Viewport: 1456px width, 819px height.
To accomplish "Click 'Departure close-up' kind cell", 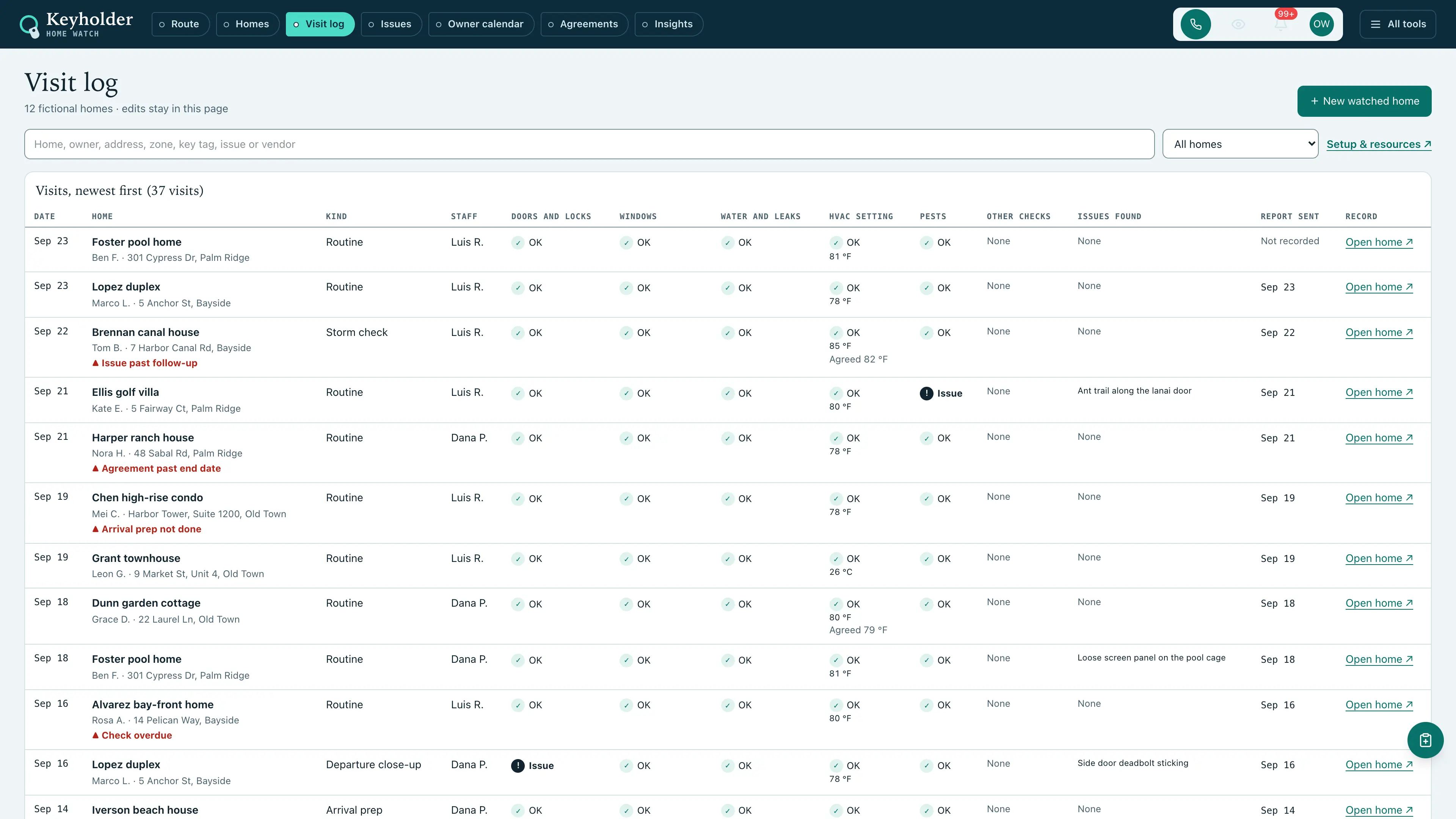I will (x=373, y=765).
